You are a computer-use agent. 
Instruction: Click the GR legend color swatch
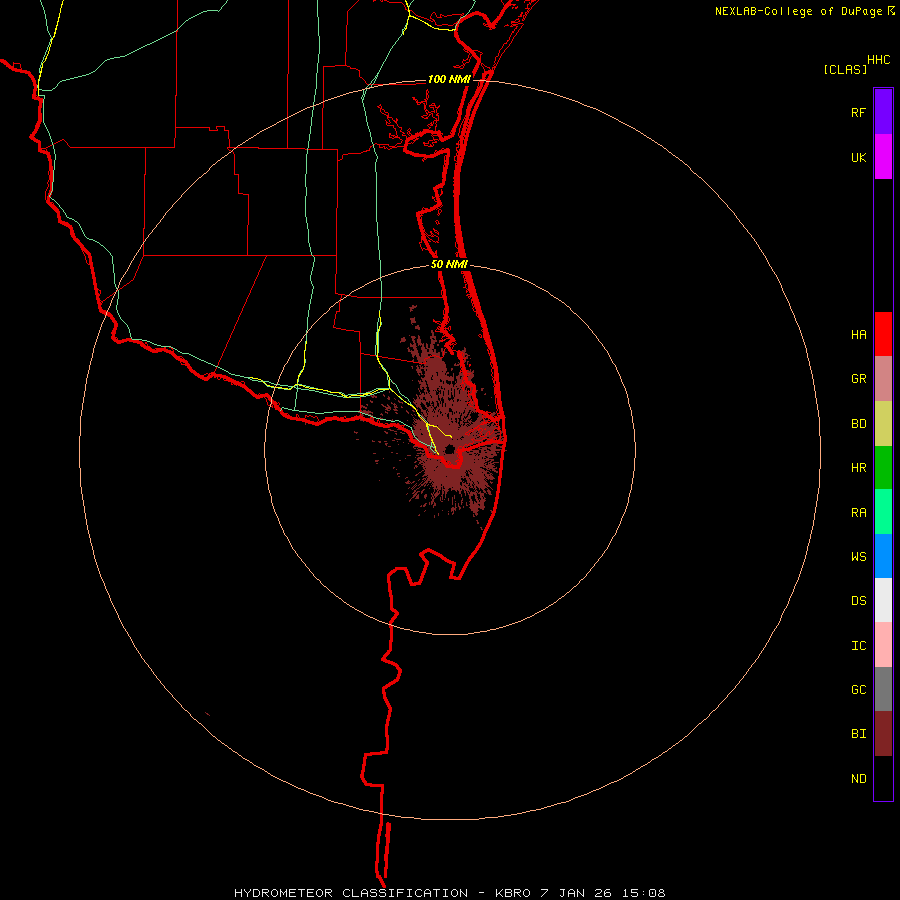coord(883,379)
